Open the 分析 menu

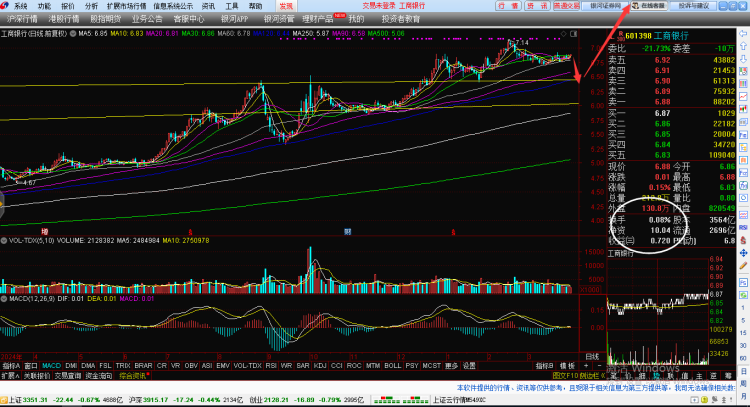(91, 6)
